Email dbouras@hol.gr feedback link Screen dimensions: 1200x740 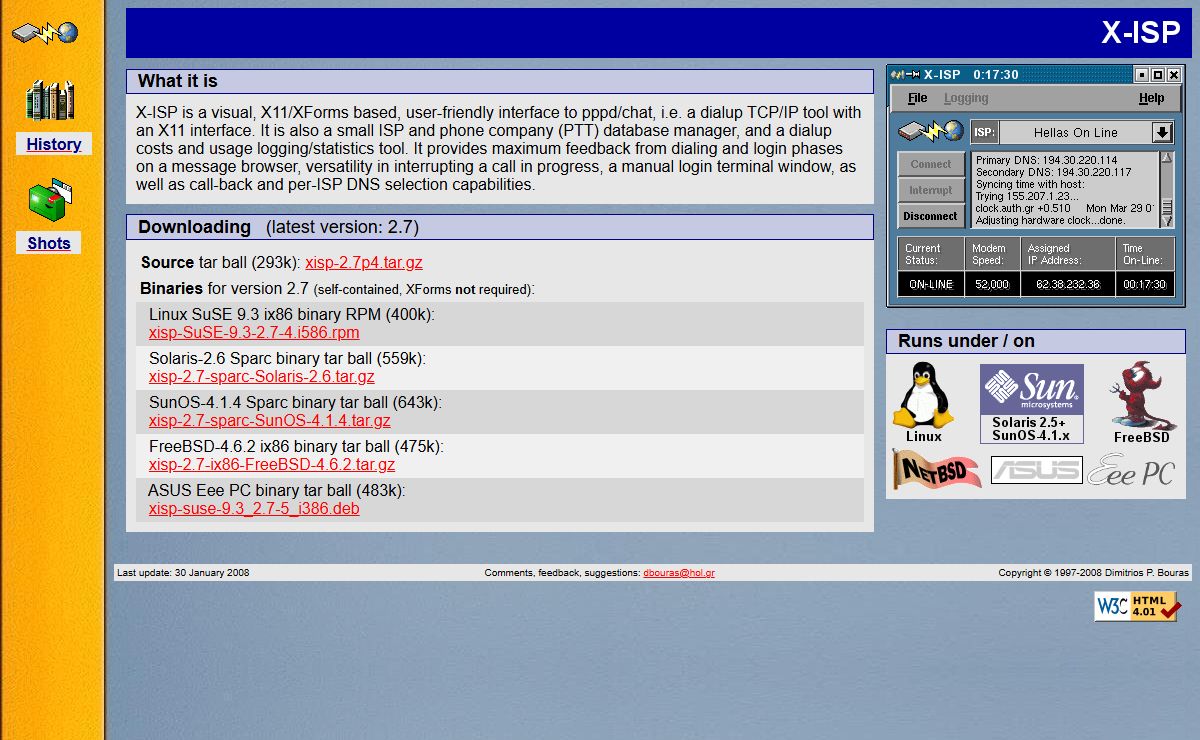[x=679, y=573]
